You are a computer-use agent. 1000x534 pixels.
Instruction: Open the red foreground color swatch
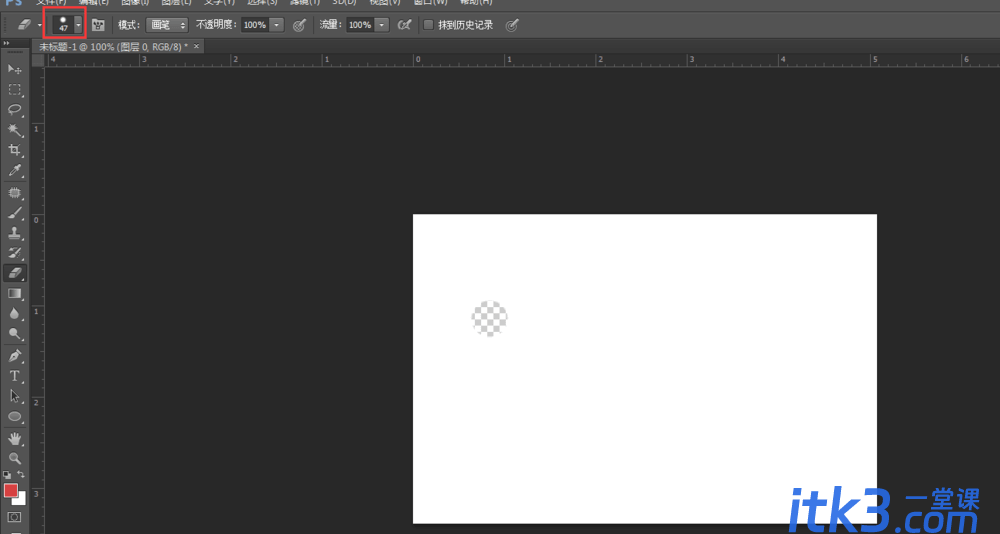[x=10, y=490]
